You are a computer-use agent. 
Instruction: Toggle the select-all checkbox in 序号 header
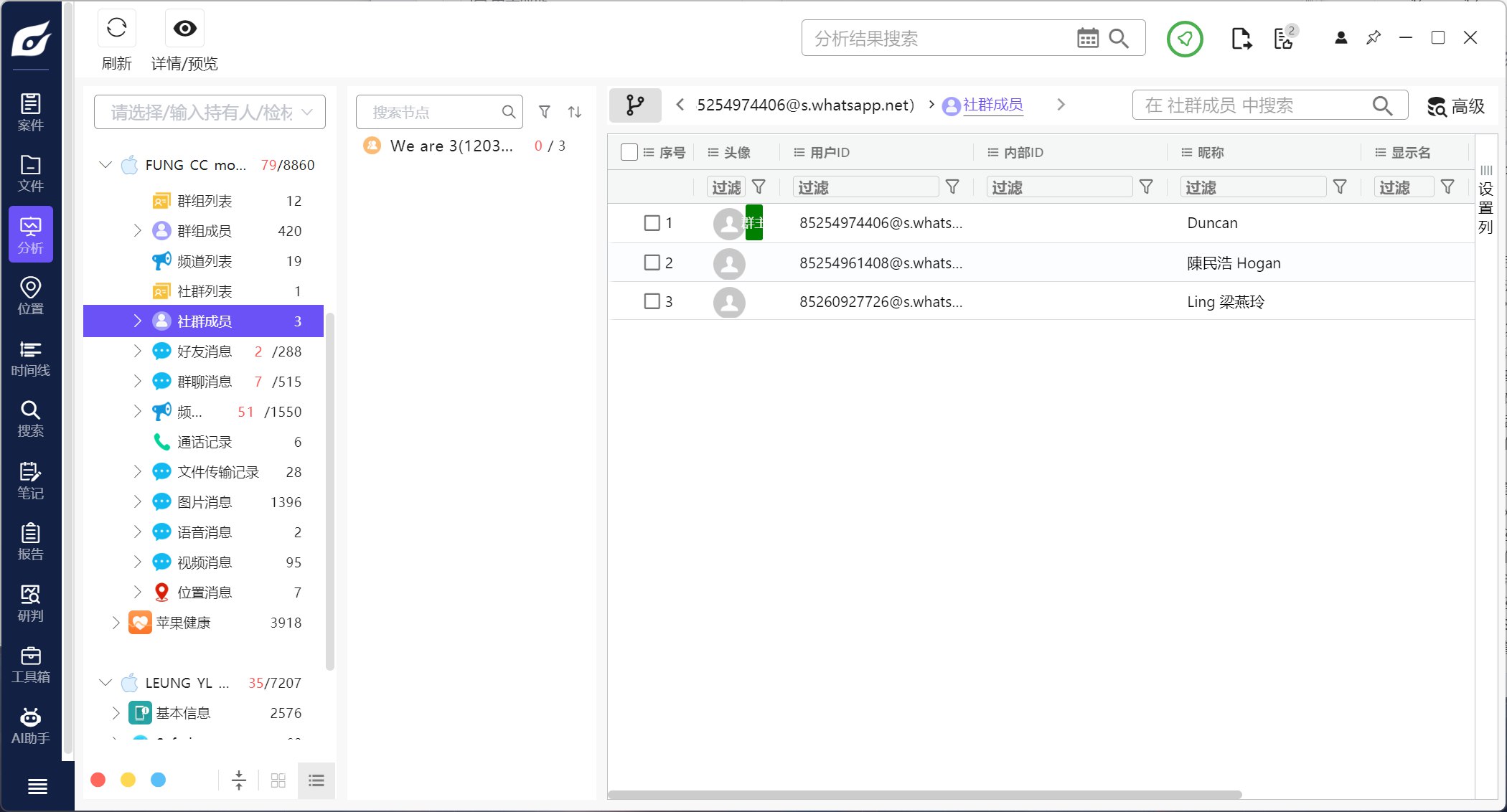tap(629, 152)
